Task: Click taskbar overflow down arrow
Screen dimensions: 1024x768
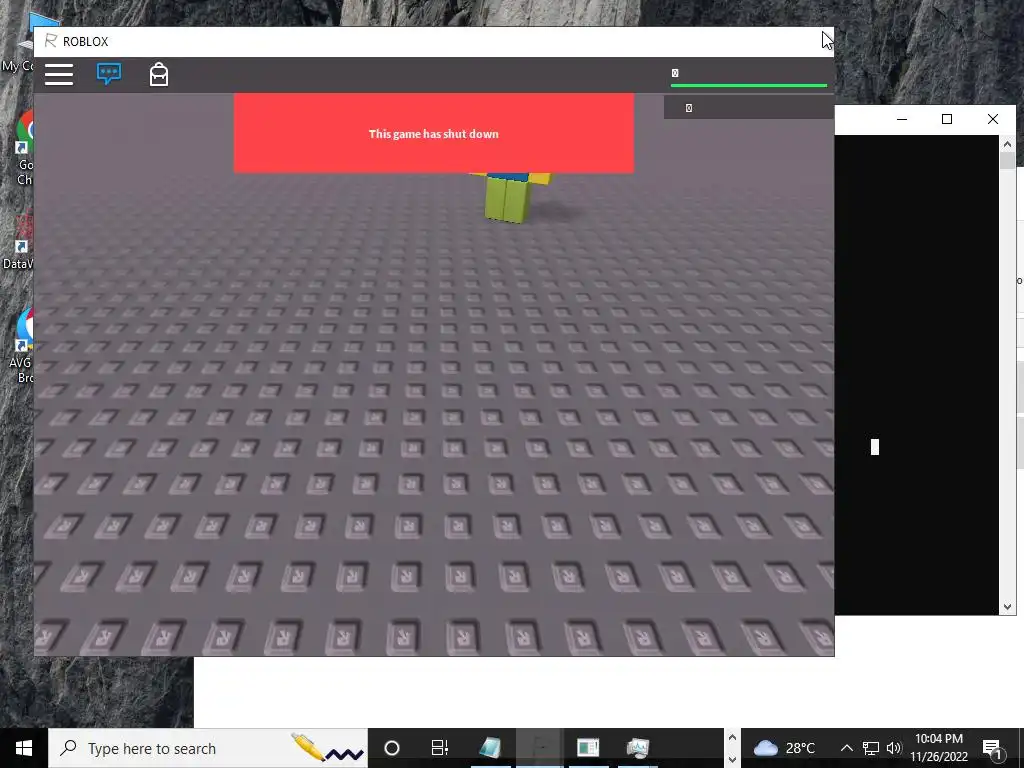Action: (x=732, y=759)
